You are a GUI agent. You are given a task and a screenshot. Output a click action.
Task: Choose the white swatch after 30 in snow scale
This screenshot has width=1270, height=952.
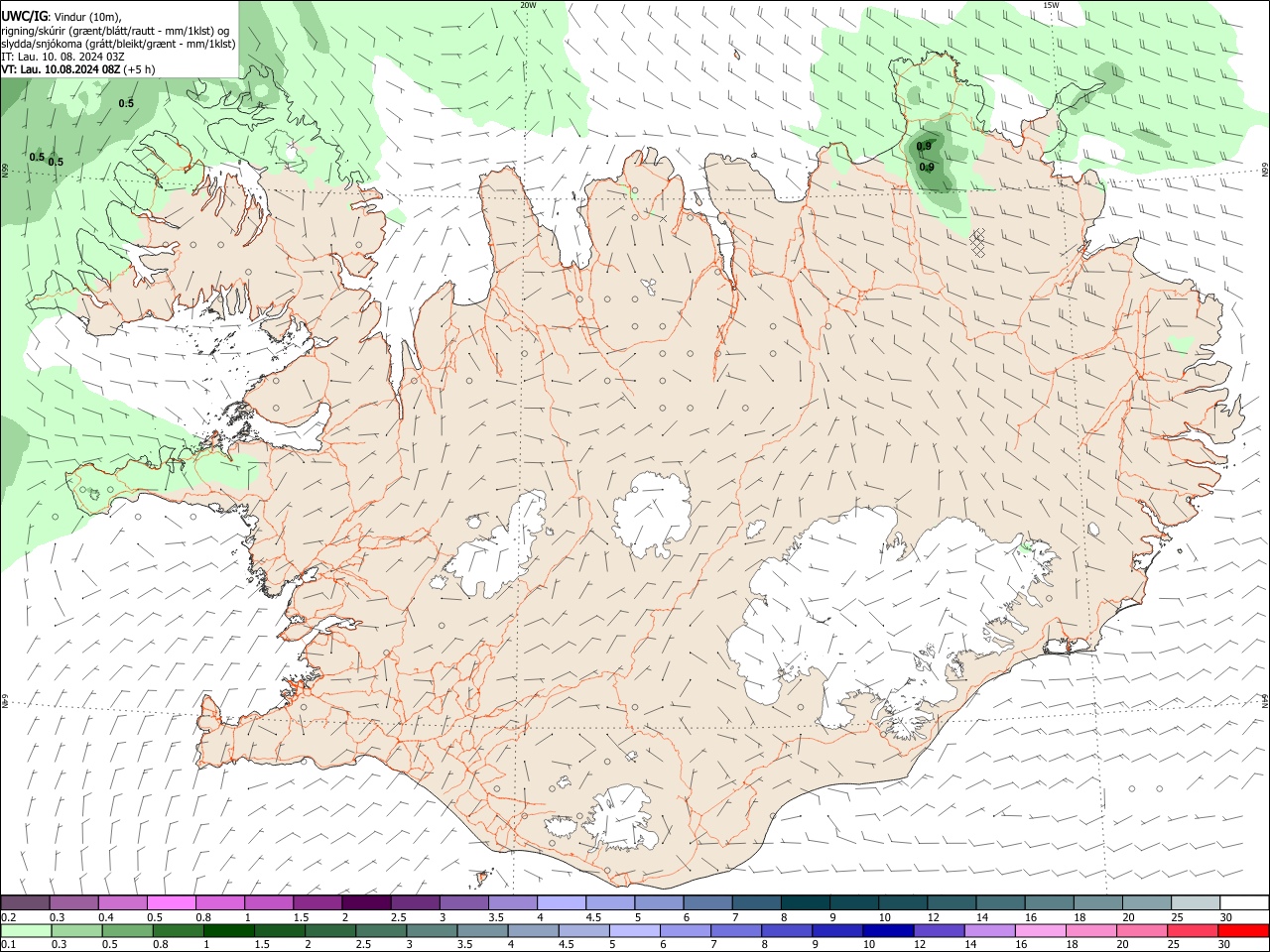click(1244, 902)
